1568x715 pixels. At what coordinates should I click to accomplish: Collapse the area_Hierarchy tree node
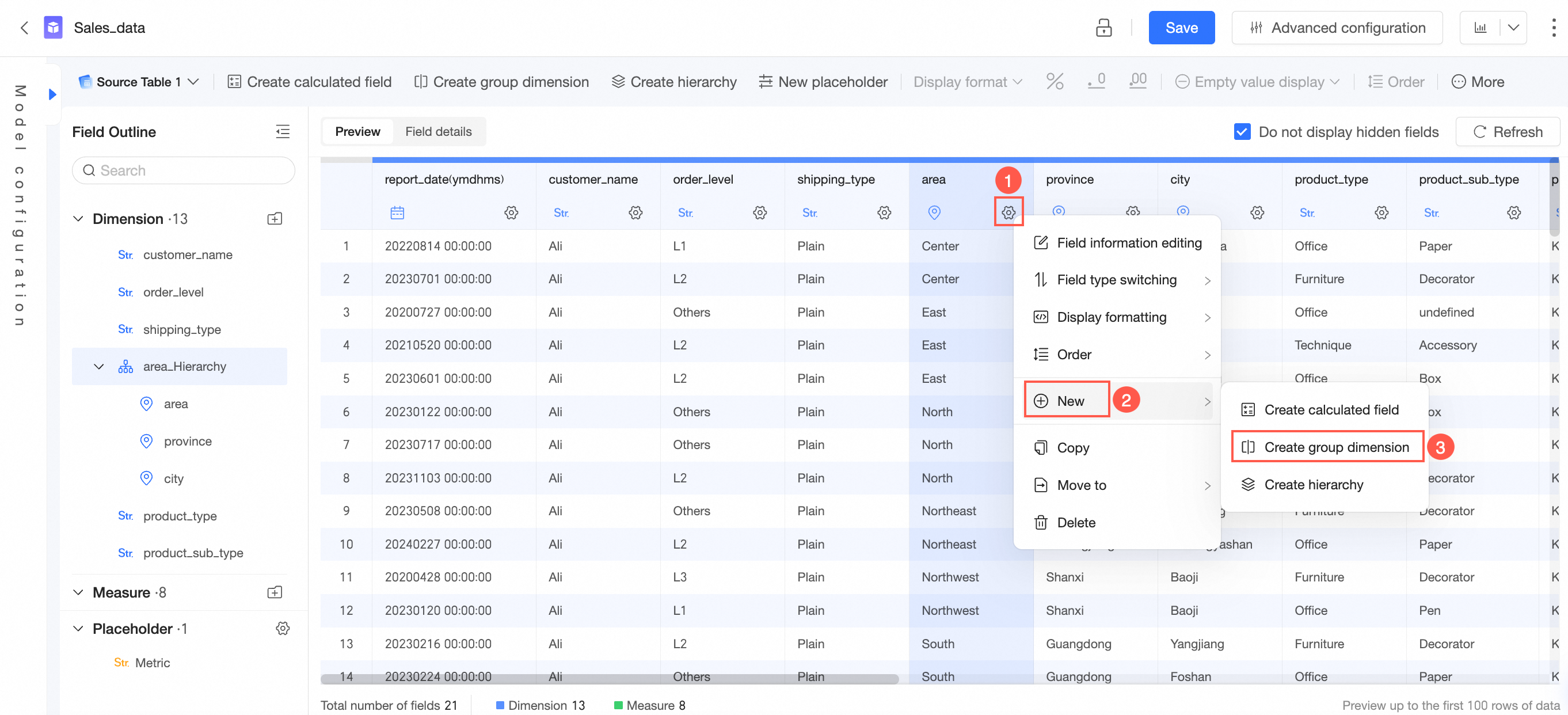point(98,366)
